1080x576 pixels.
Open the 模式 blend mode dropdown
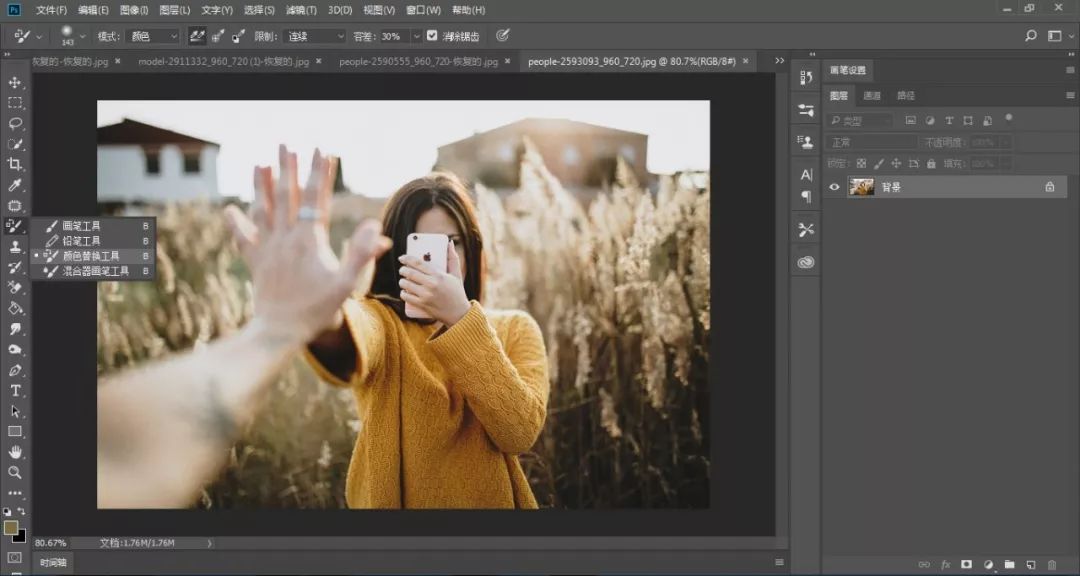point(151,36)
